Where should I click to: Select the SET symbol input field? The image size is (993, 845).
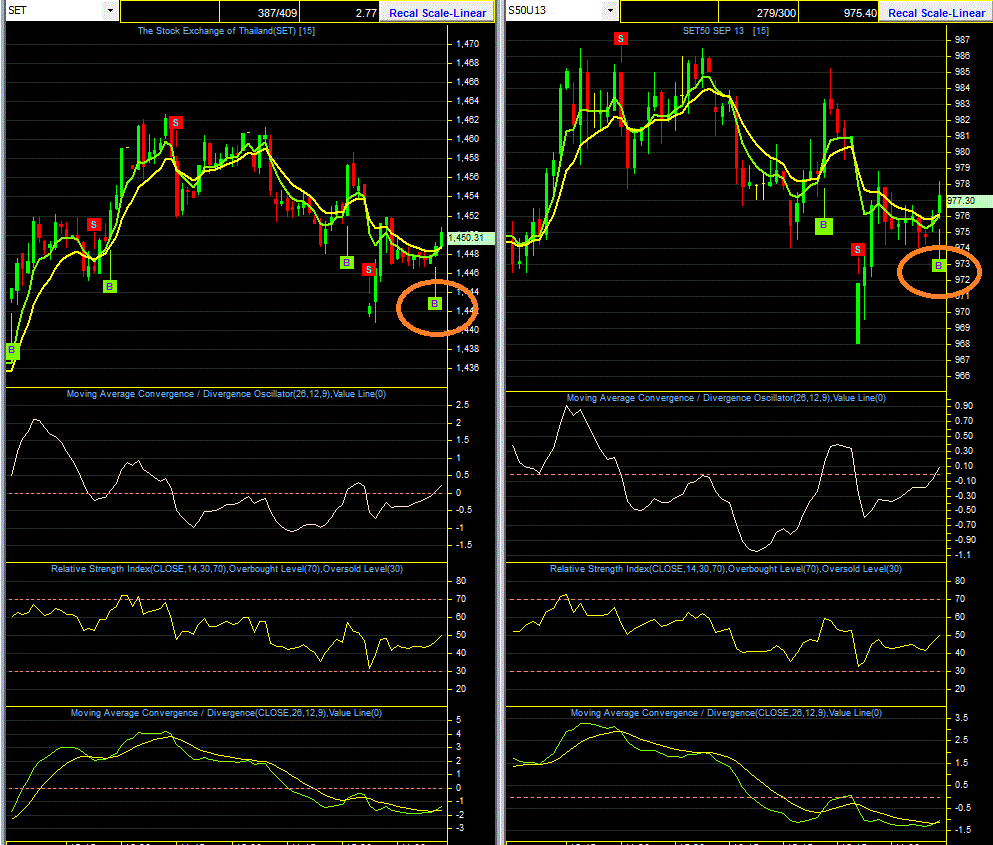(x=54, y=10)
